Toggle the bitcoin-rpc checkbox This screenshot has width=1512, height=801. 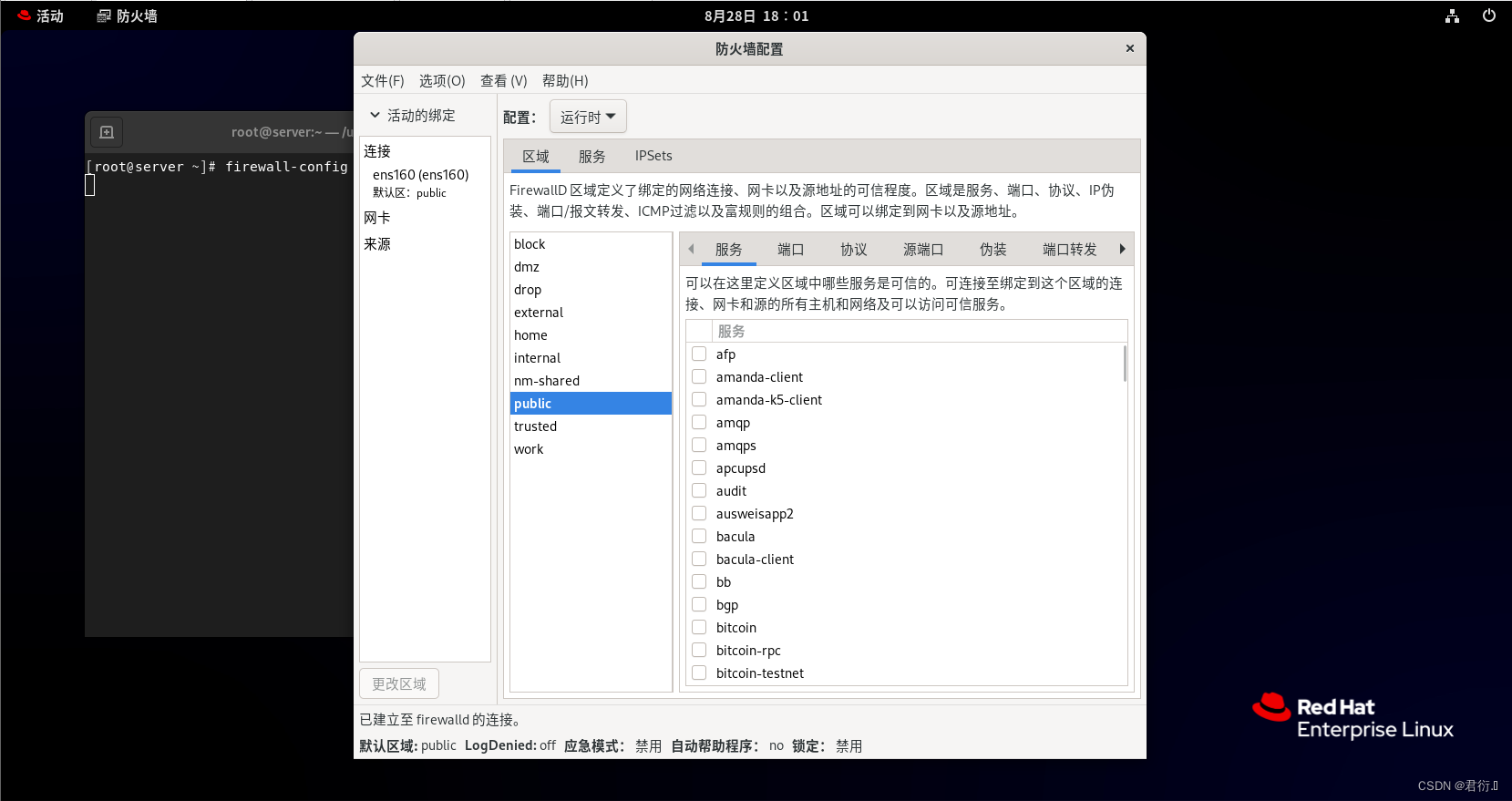(x=699, y=650)
